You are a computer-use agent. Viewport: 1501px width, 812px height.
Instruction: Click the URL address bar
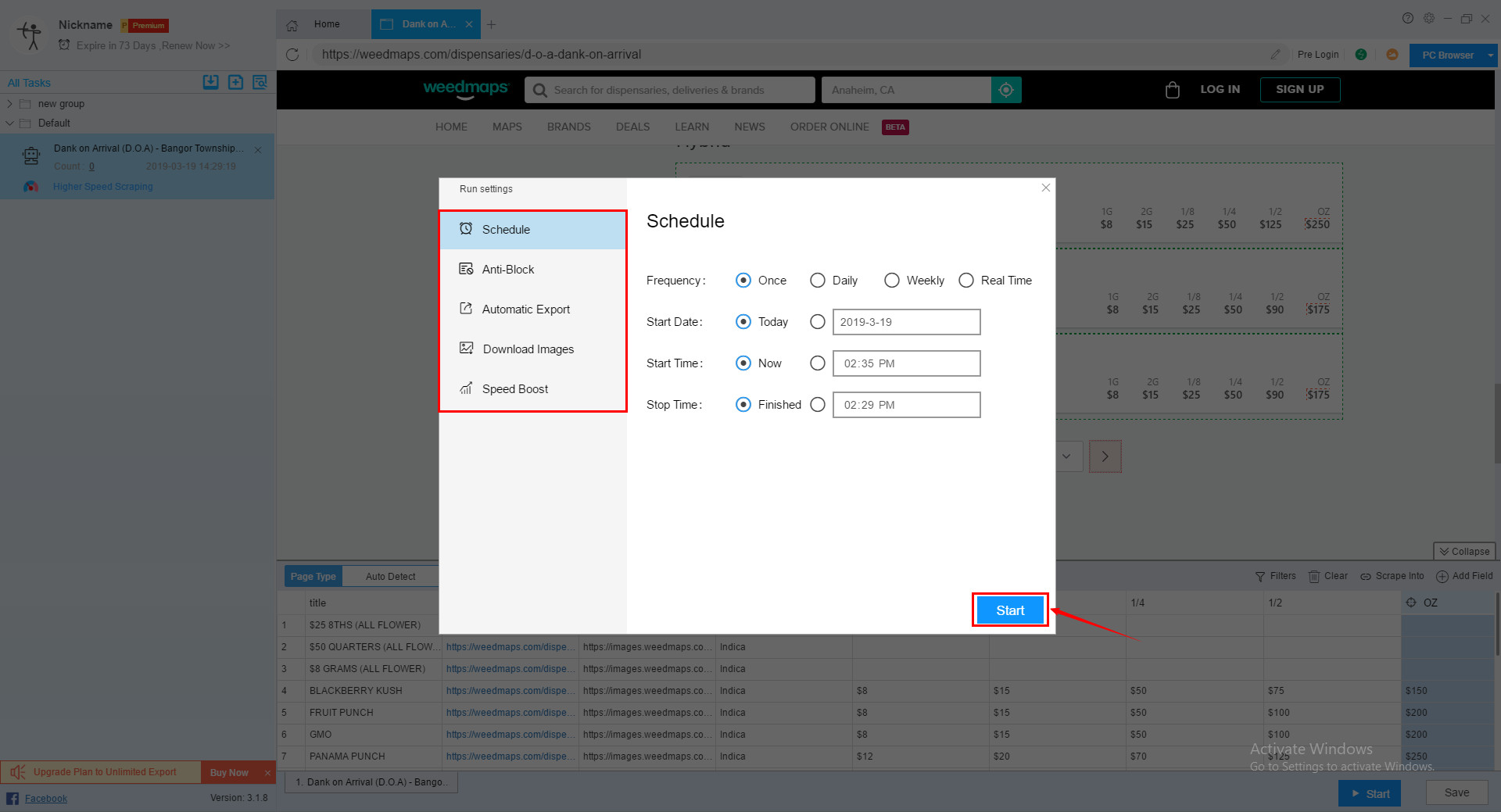click(x=790, y=55)
